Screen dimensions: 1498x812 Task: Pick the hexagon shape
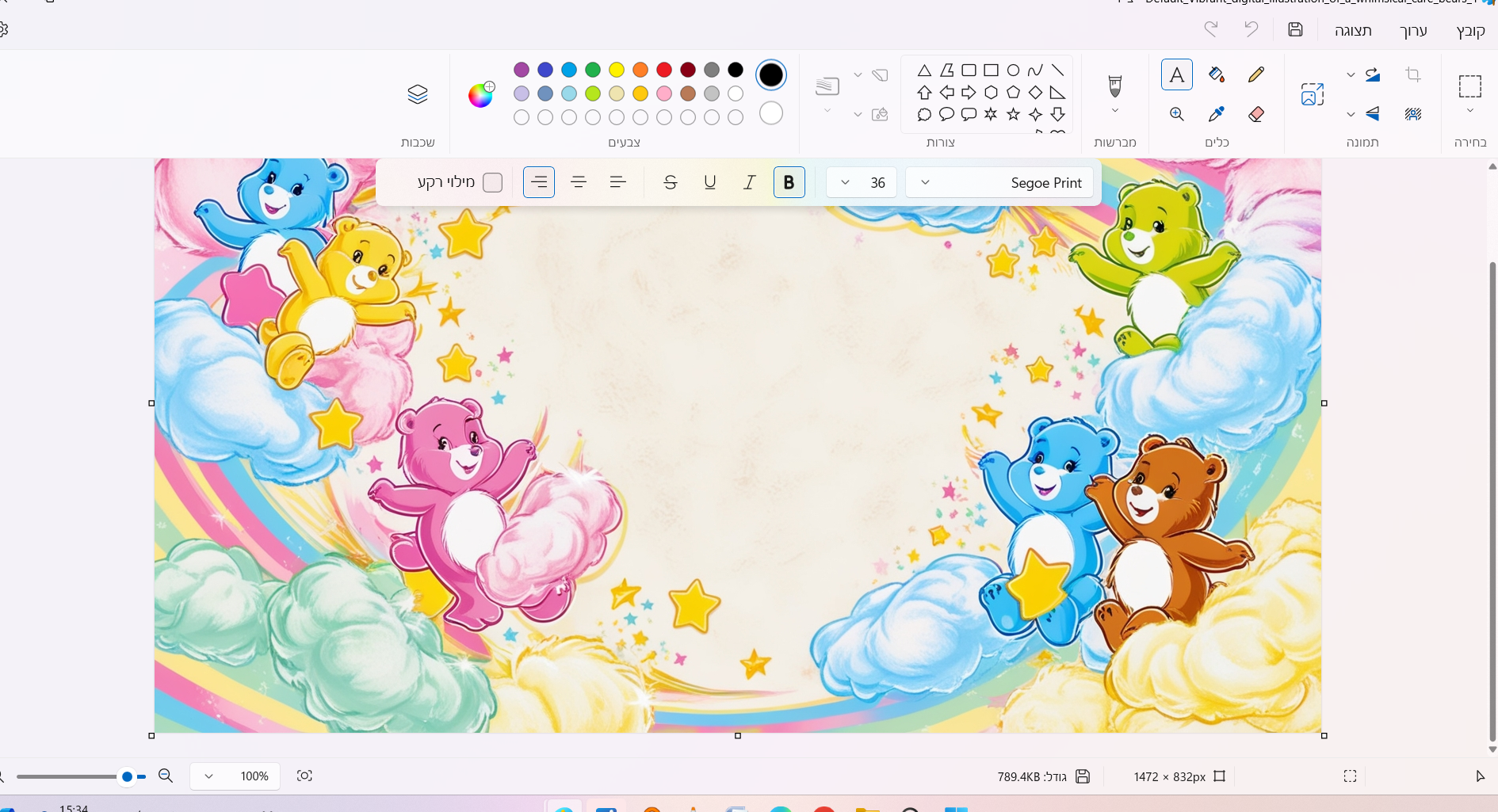click(x=991, y=93)
